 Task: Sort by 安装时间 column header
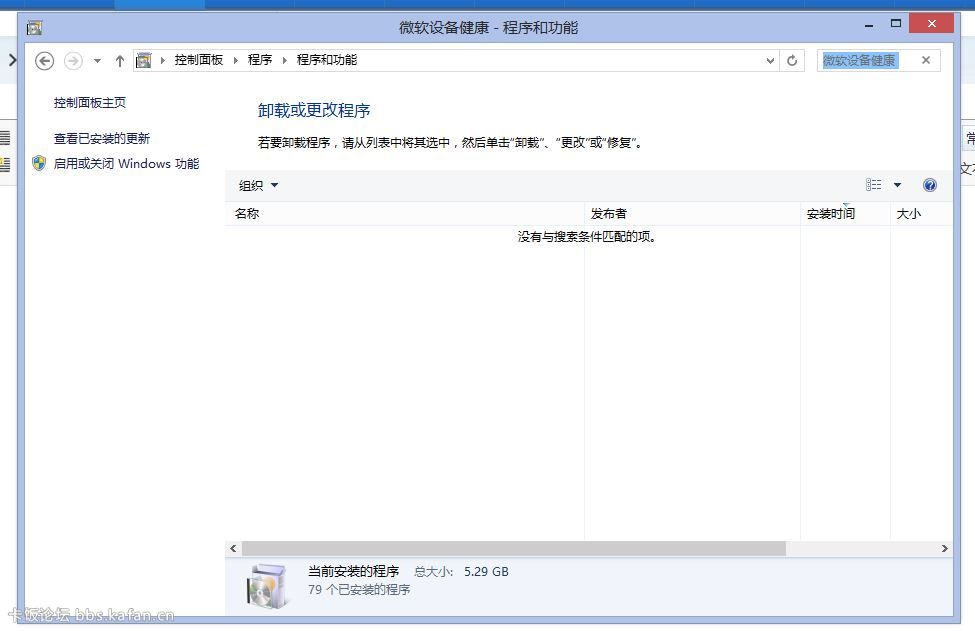[846, 214]
